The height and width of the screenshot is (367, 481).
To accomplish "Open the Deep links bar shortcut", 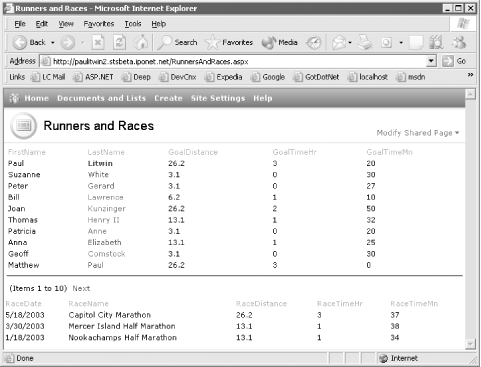I will [x=136, y=77].
